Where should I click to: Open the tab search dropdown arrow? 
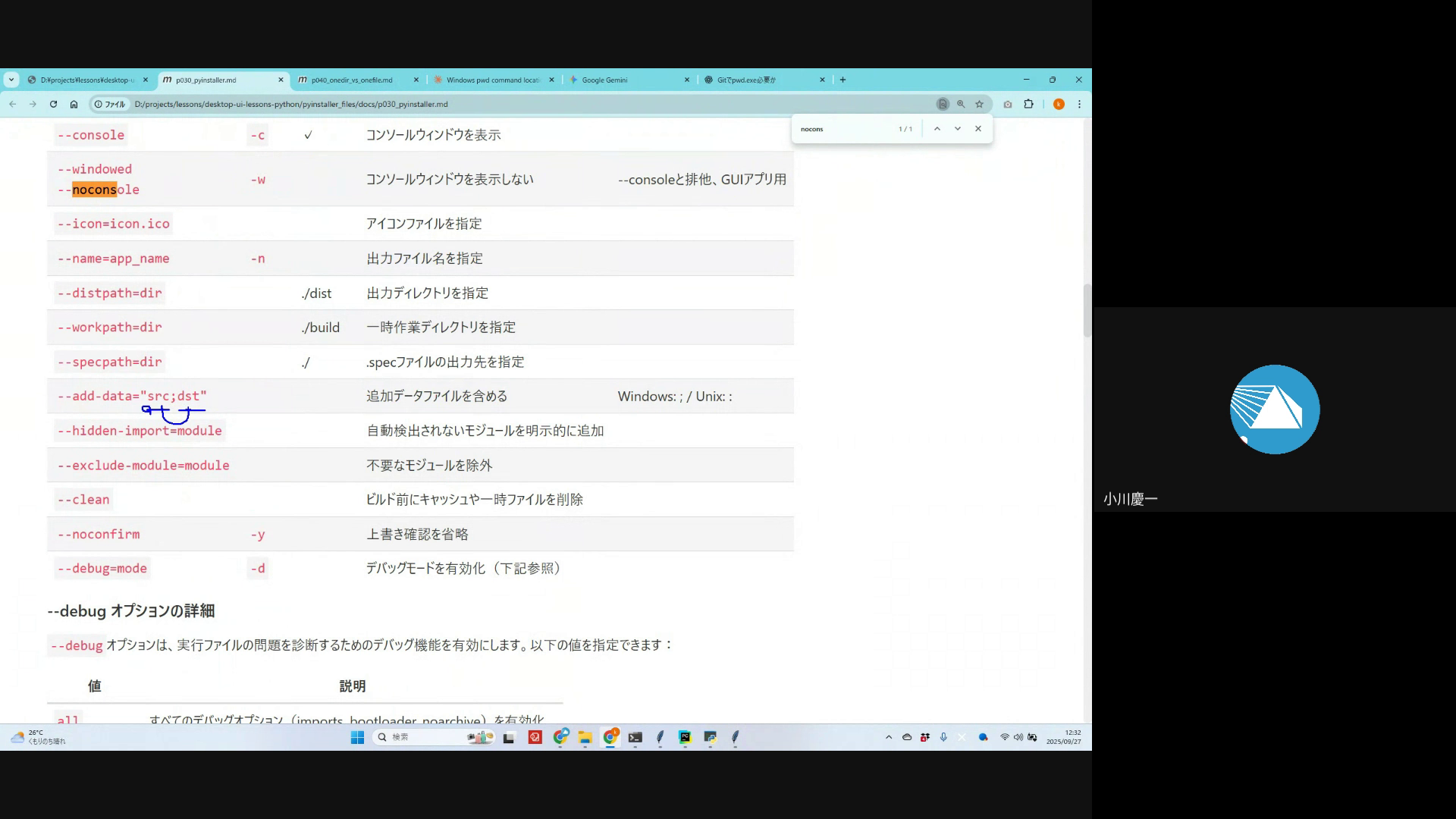(x=11, y=80)
